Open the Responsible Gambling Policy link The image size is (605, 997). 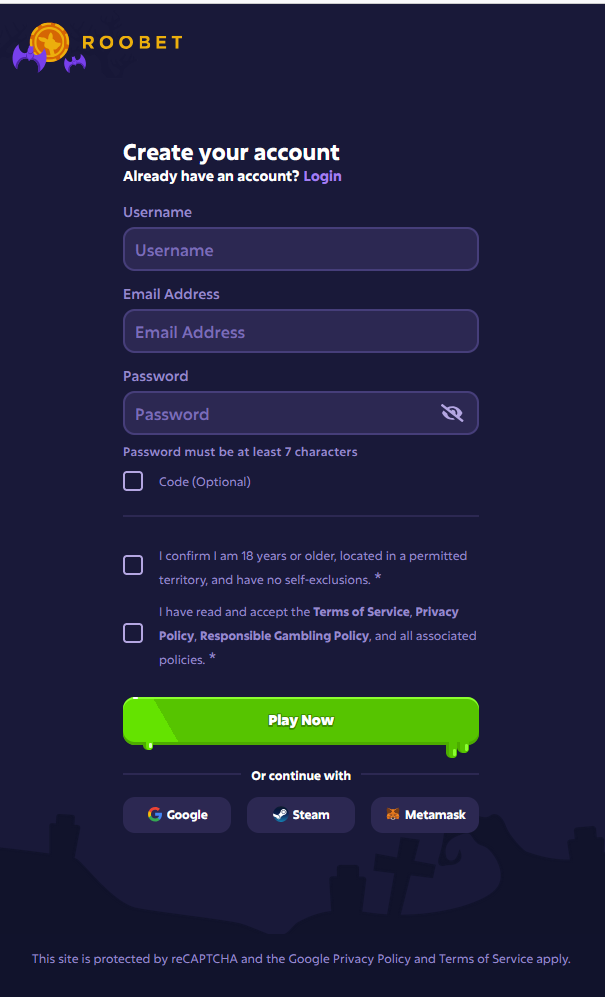(284, 636)
